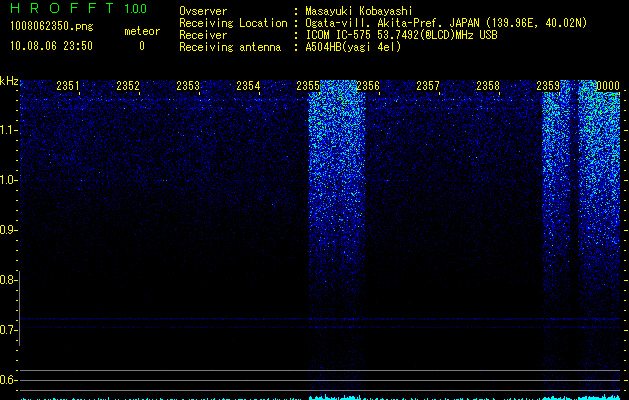Click the 2353 time marker

(x=188, y=85)
